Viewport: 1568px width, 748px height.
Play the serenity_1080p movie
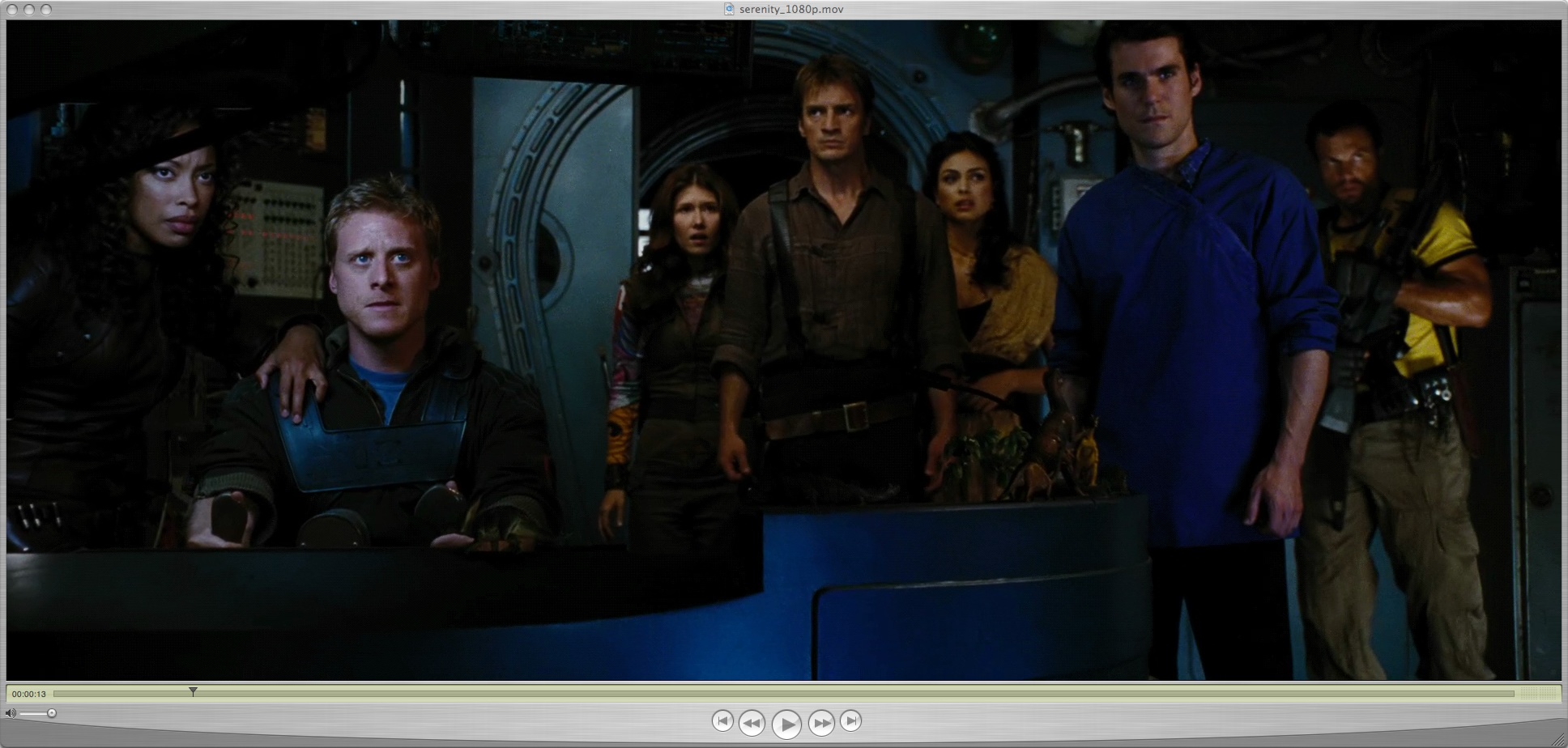tap(786, 724)
